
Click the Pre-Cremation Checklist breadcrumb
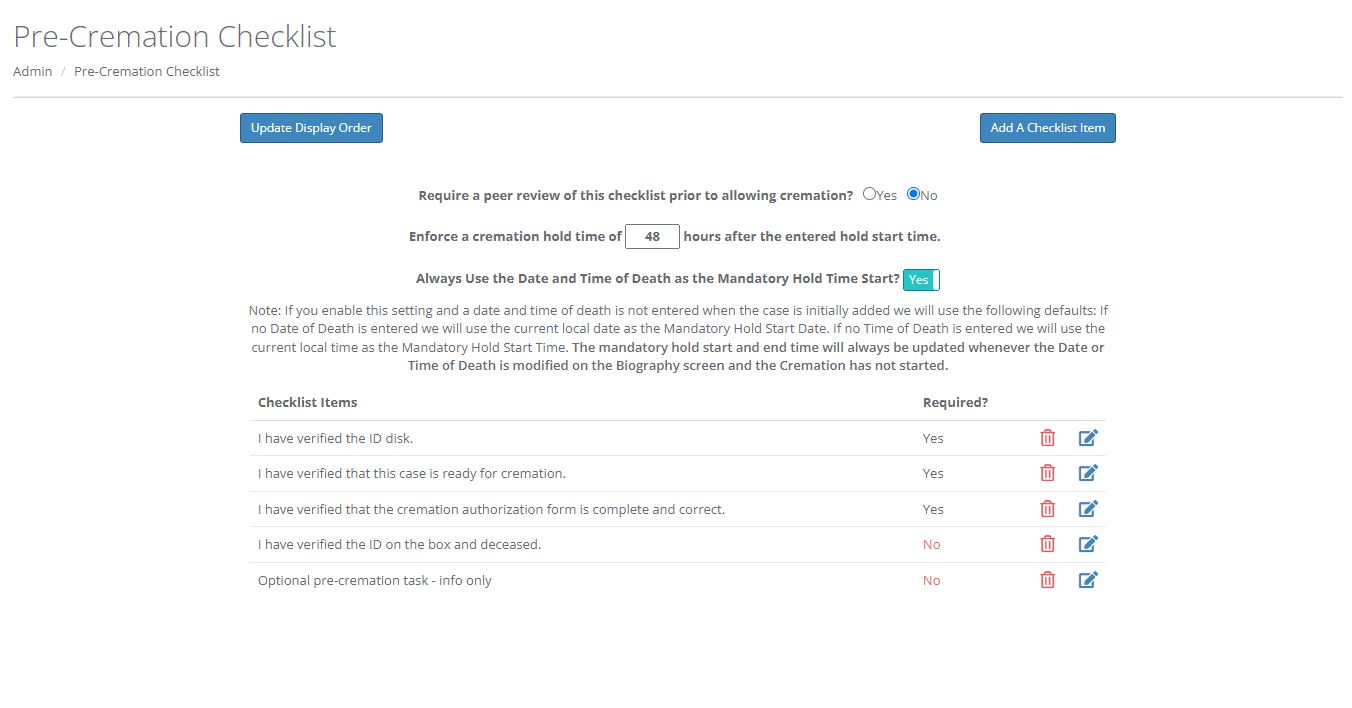[146, 71]
